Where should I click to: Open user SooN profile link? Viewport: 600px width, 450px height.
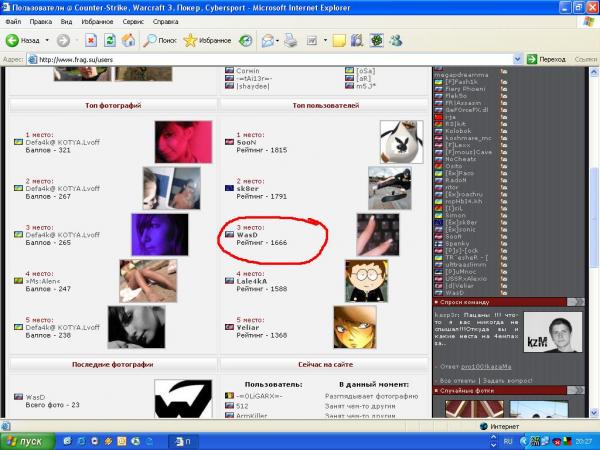coord(246,142)
